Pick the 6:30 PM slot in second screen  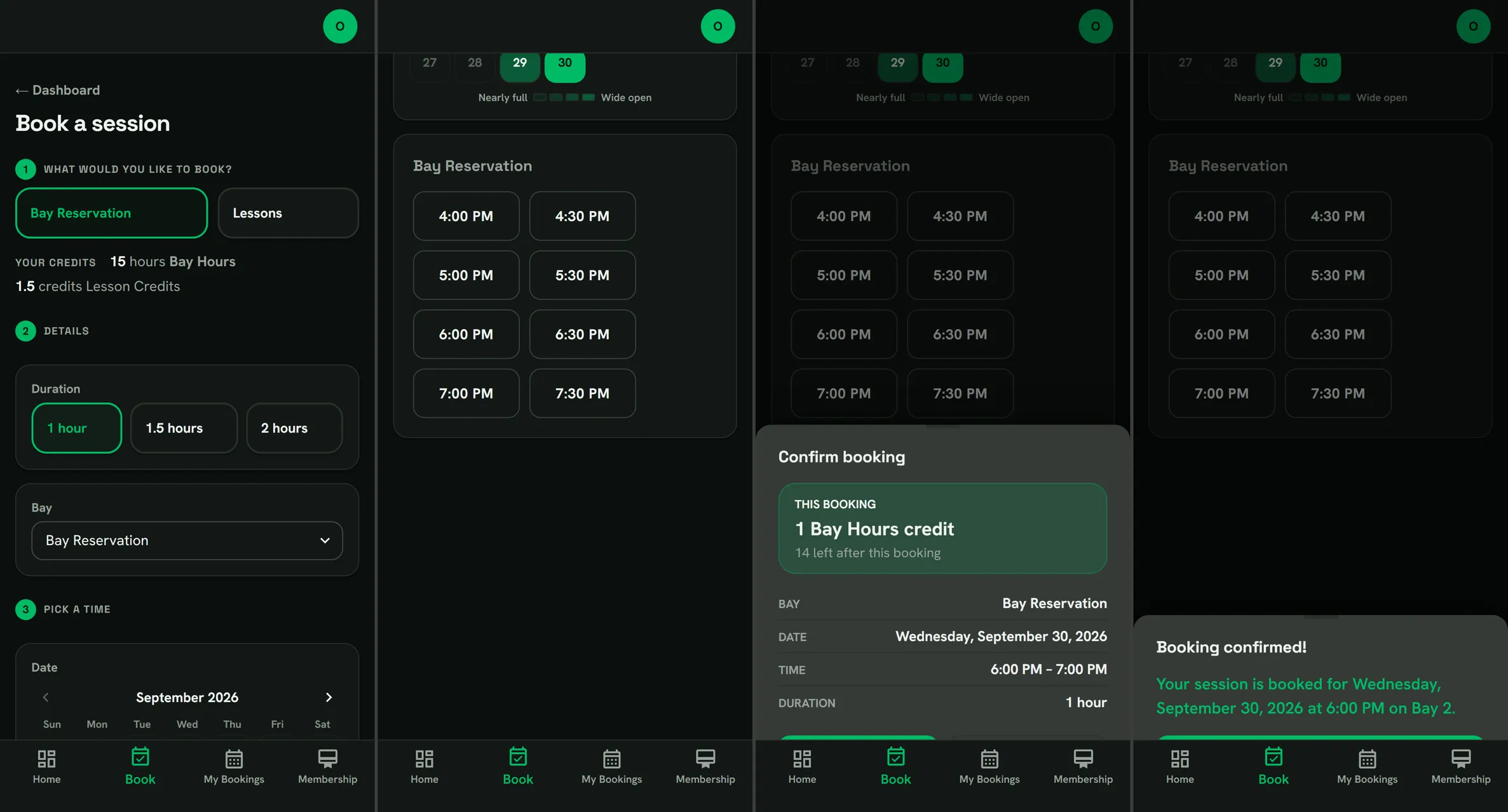(x=582, y=334)
